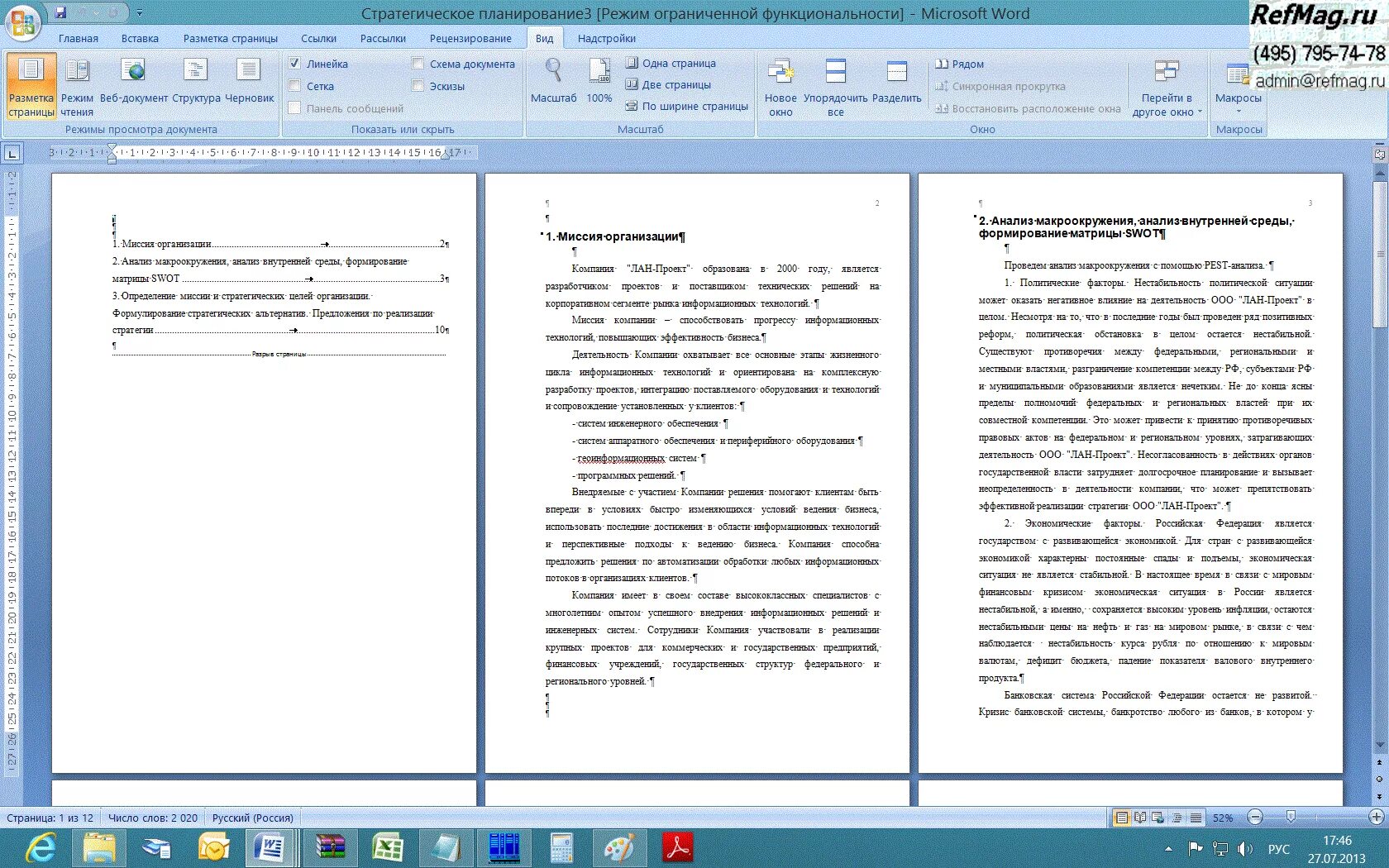Enable Сетка gridlines checkbox

(294, 86)
